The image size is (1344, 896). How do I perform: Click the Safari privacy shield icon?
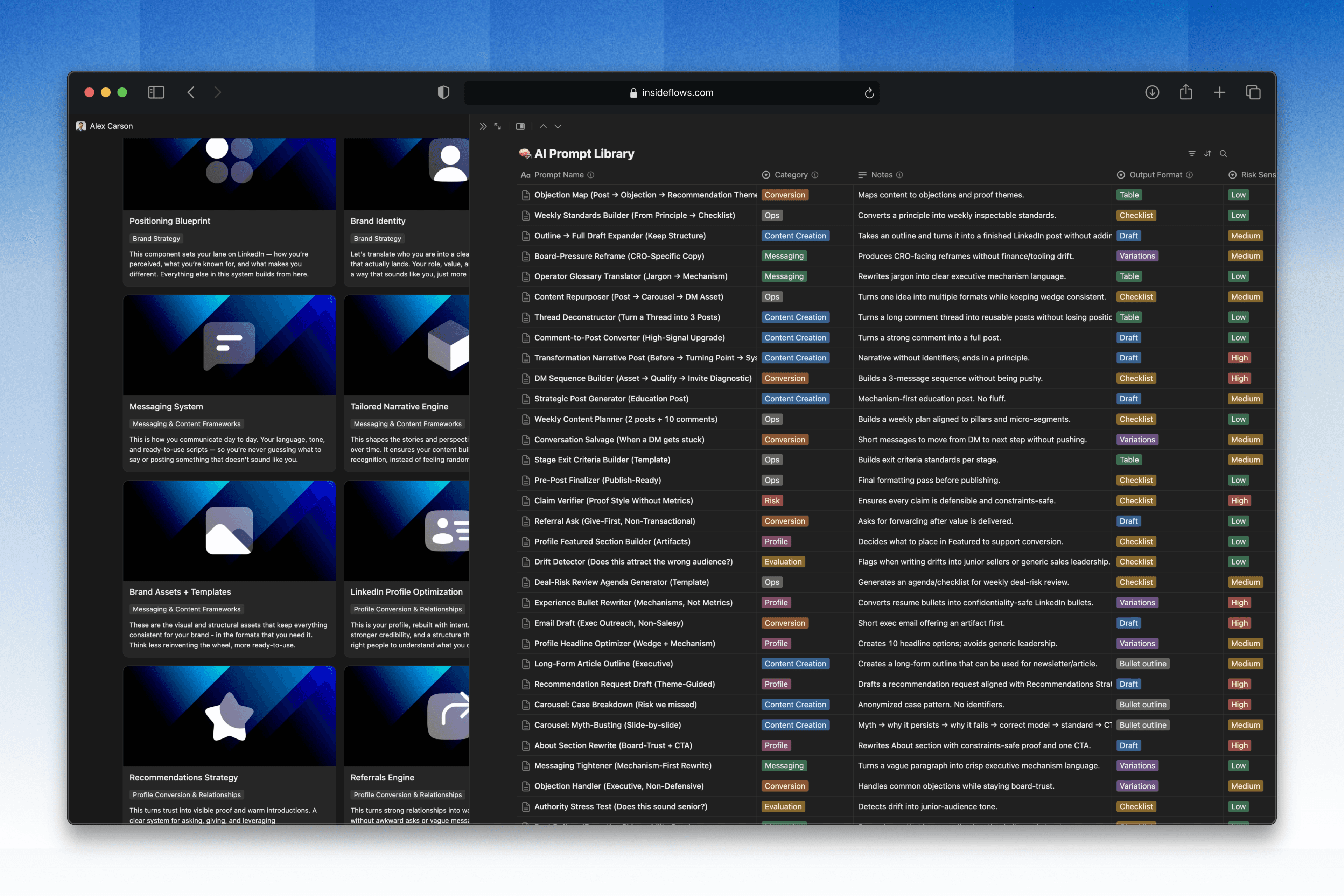point(443,92)
